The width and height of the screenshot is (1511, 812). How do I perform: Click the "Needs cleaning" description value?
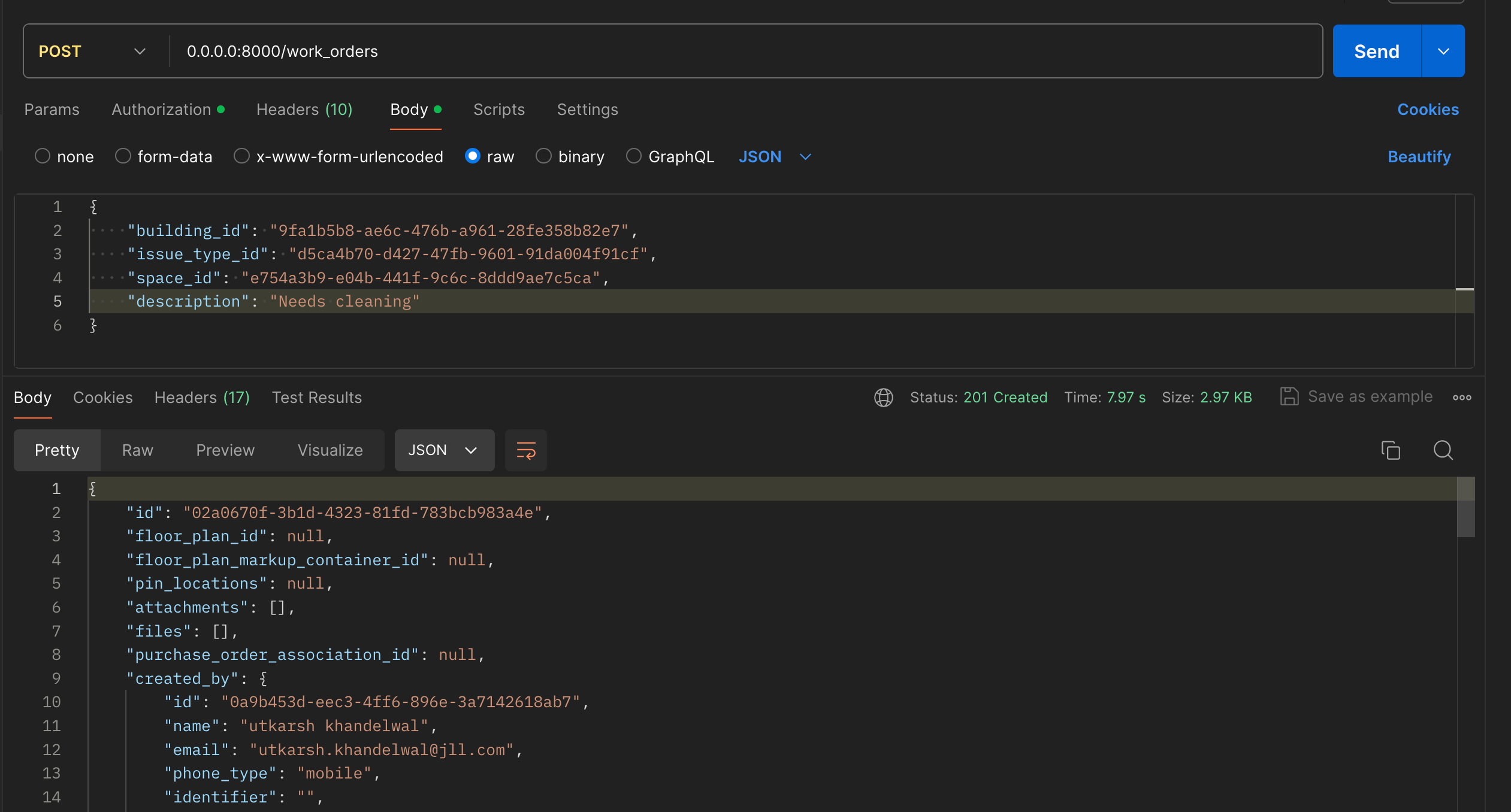(x=344, y=302)
